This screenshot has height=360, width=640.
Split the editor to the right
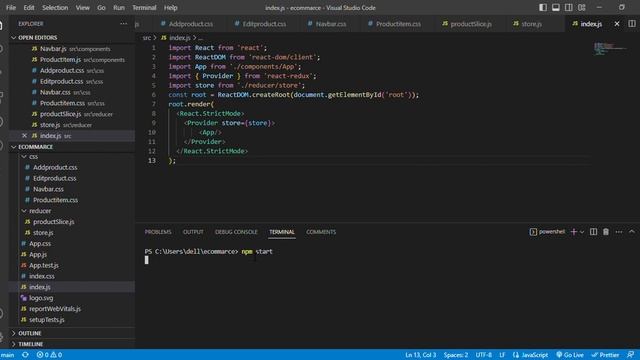(x=632, y=24)
